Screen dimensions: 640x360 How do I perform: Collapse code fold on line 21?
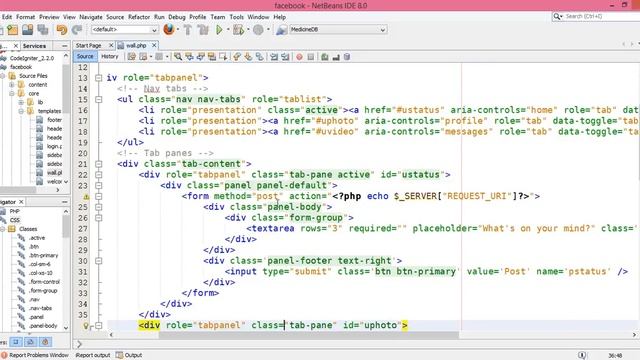pos(98,164)
